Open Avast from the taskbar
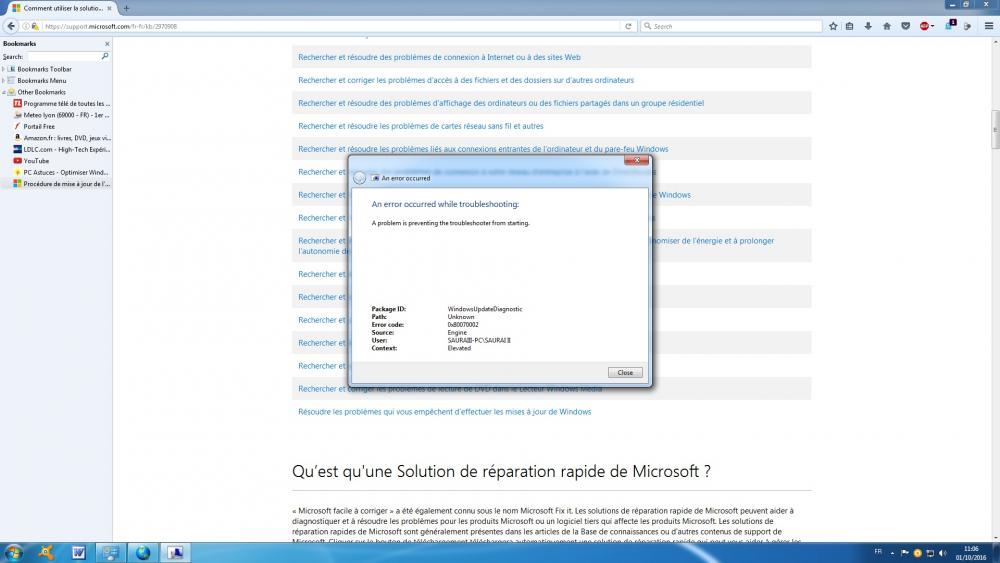Screen dimensions: 1000x563 (46, 552)
